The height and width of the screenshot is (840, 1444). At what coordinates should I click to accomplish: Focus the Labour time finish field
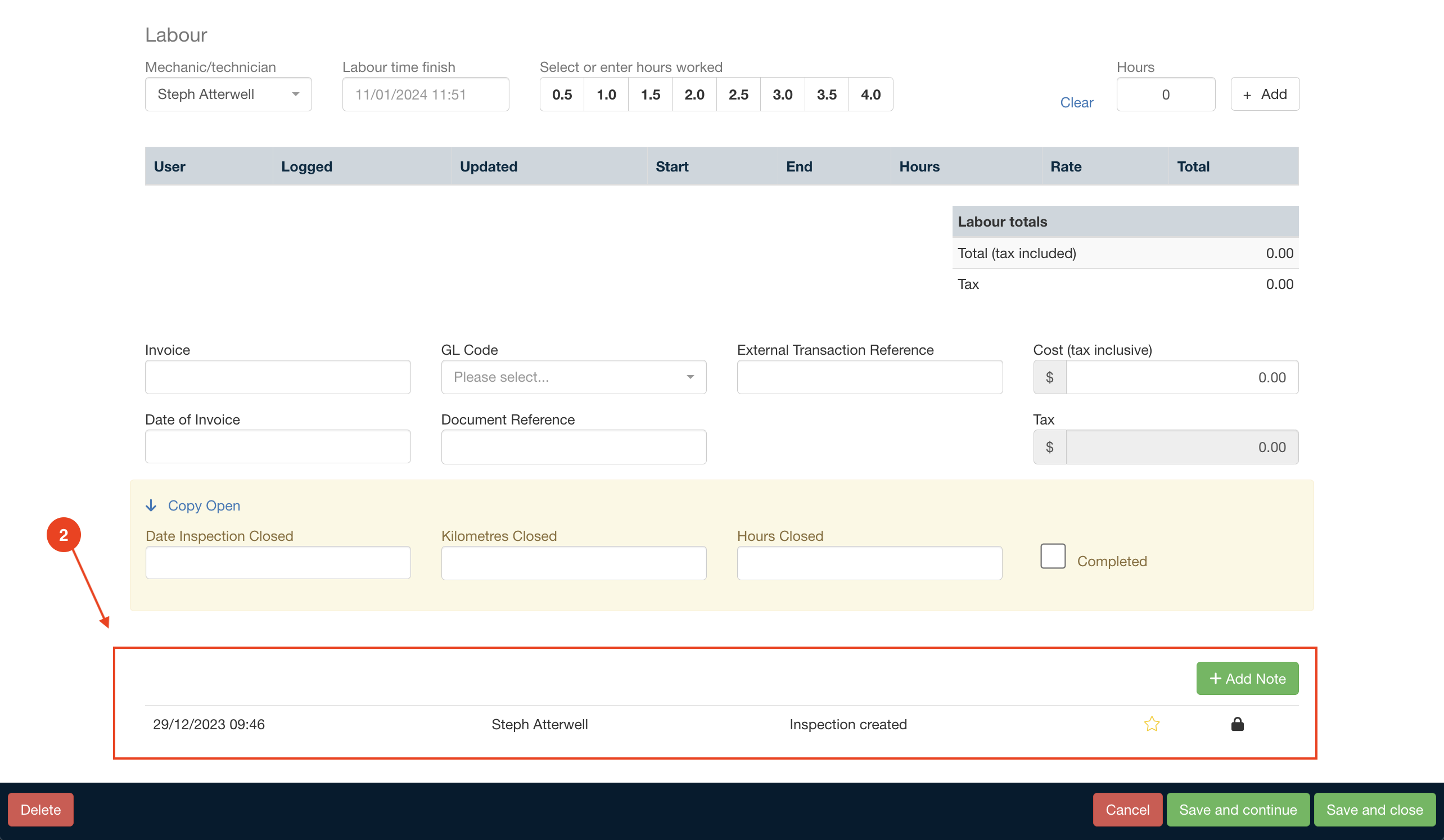click(x=426, y=94)
